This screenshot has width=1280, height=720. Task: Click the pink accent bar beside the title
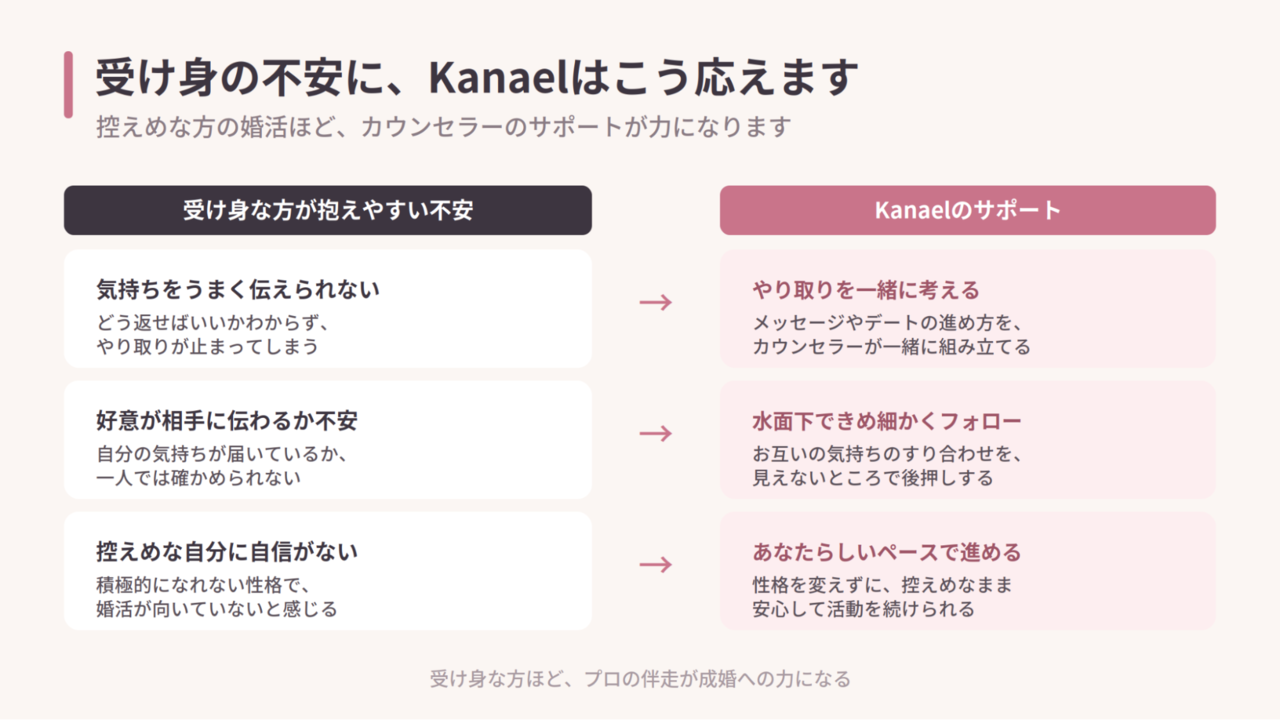(68, 84)
